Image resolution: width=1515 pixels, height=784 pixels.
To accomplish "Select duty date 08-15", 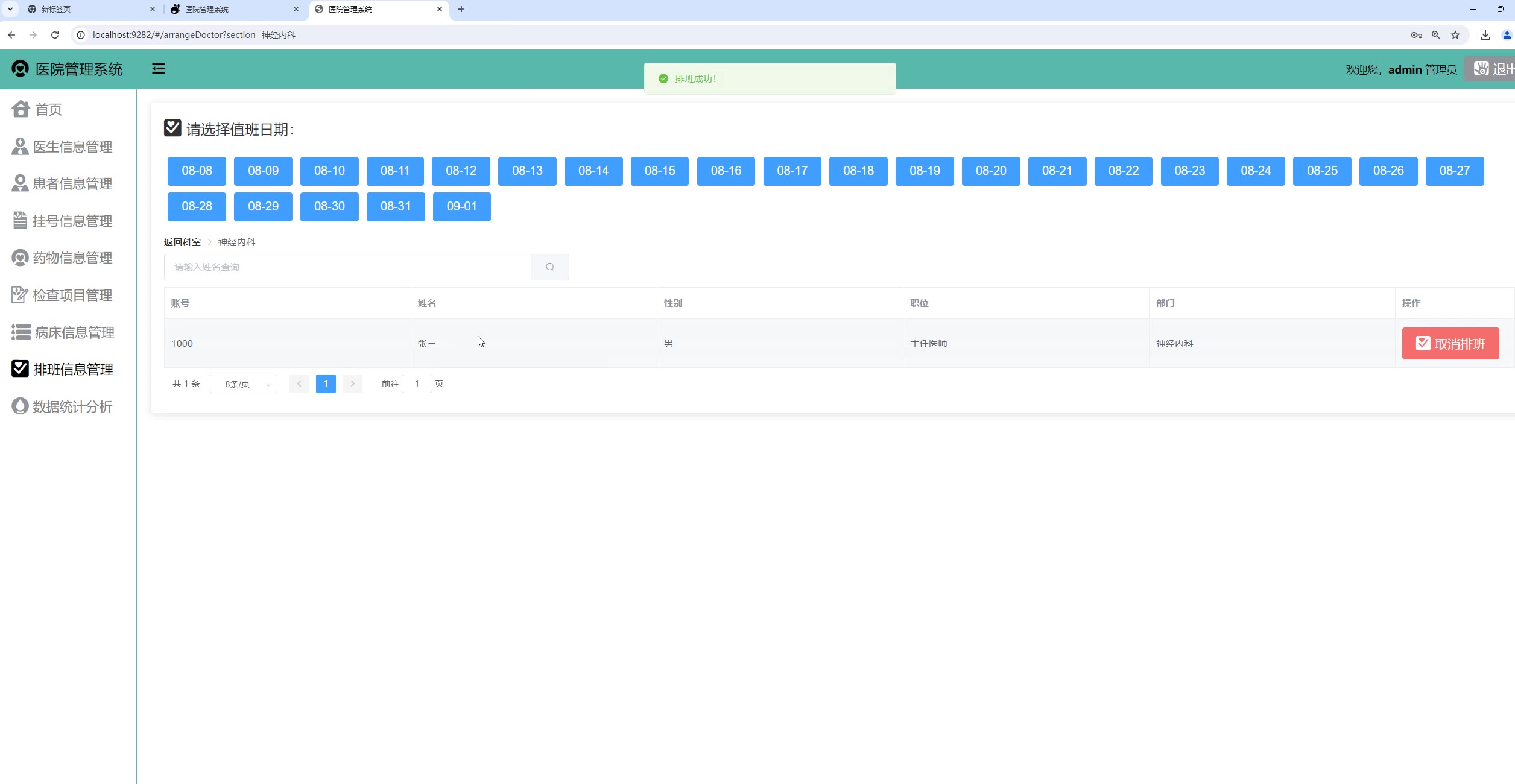I will tap(659, 171).
